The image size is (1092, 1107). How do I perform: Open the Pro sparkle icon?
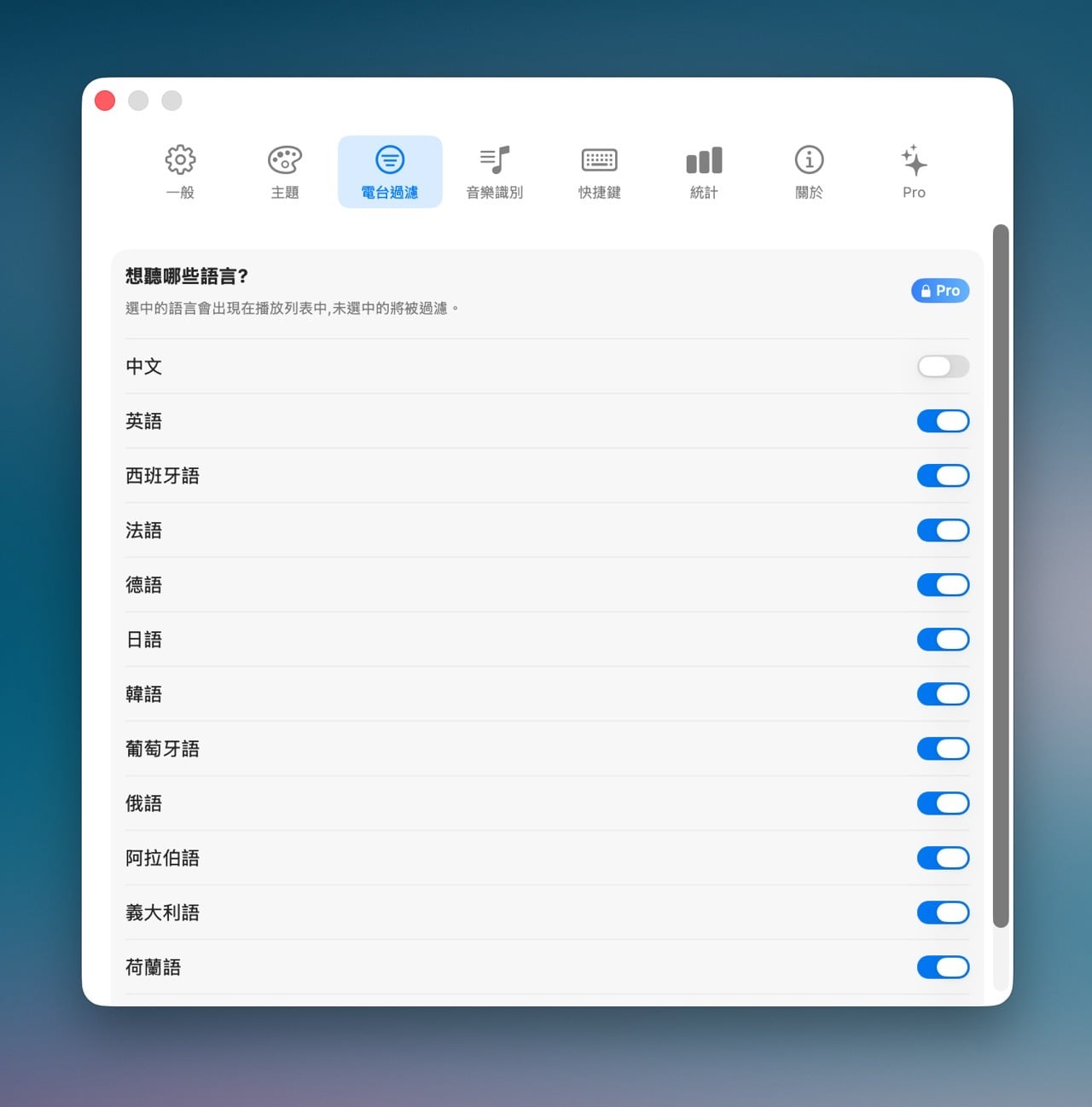[914, 160]
